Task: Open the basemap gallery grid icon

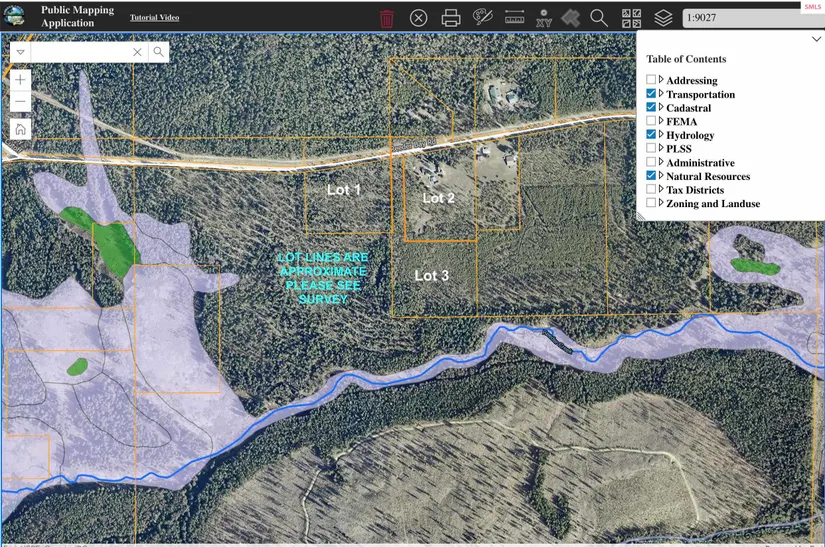Action: pyautogui.click(x=631, y=18)
